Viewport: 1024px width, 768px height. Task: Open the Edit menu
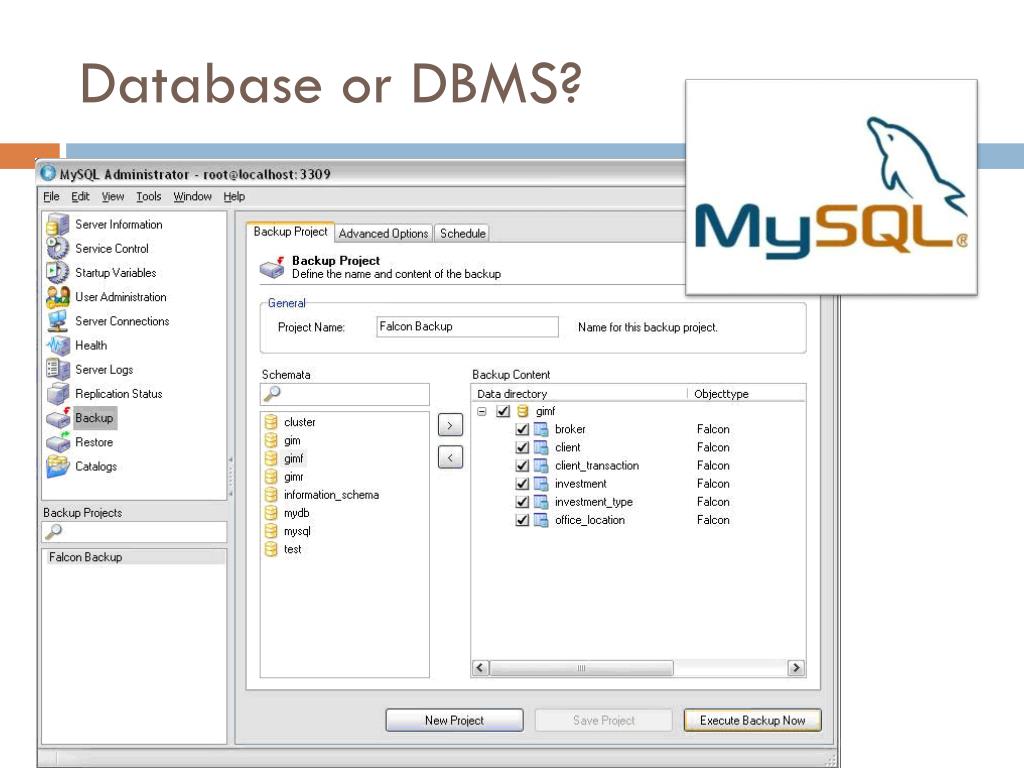coord(80,197)
